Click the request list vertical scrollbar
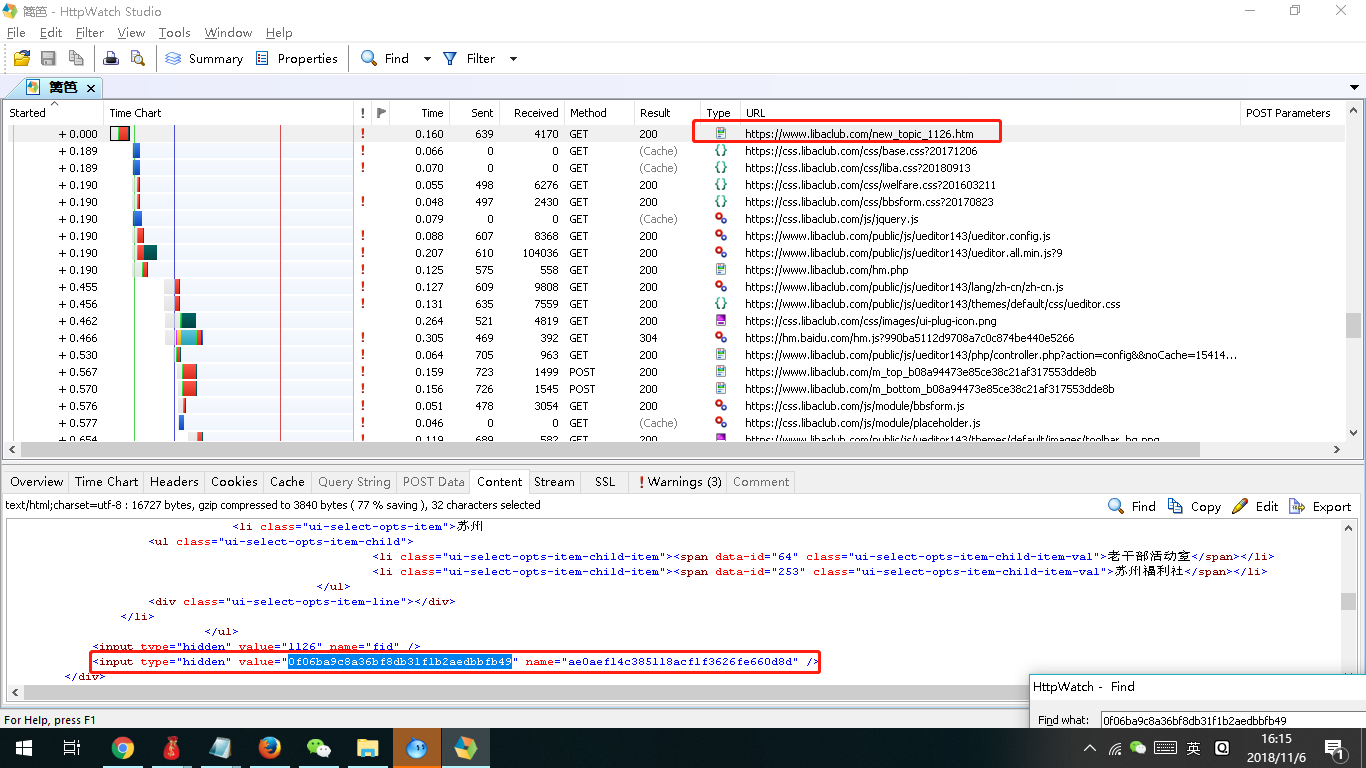The width and height of the screenshot is (1366, 768). 1353,325
